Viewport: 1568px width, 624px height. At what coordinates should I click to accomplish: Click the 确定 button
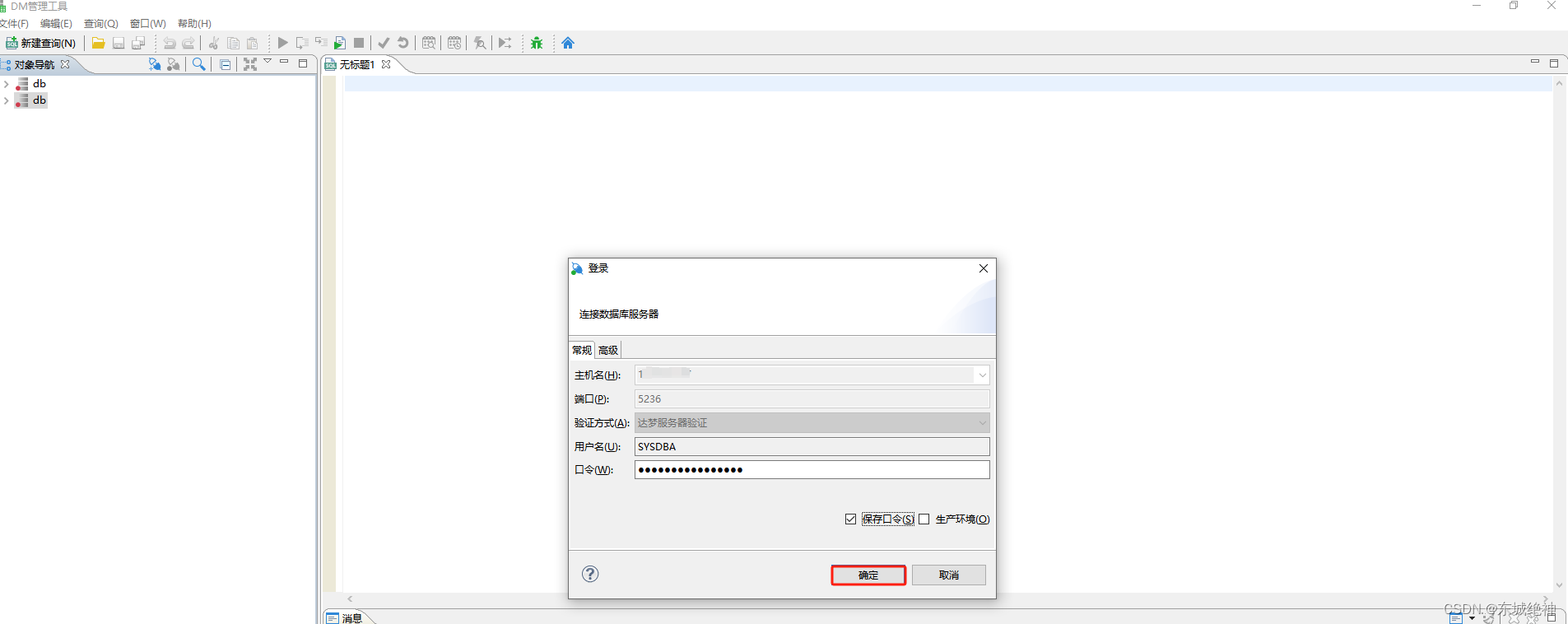[x=868, y=575]
